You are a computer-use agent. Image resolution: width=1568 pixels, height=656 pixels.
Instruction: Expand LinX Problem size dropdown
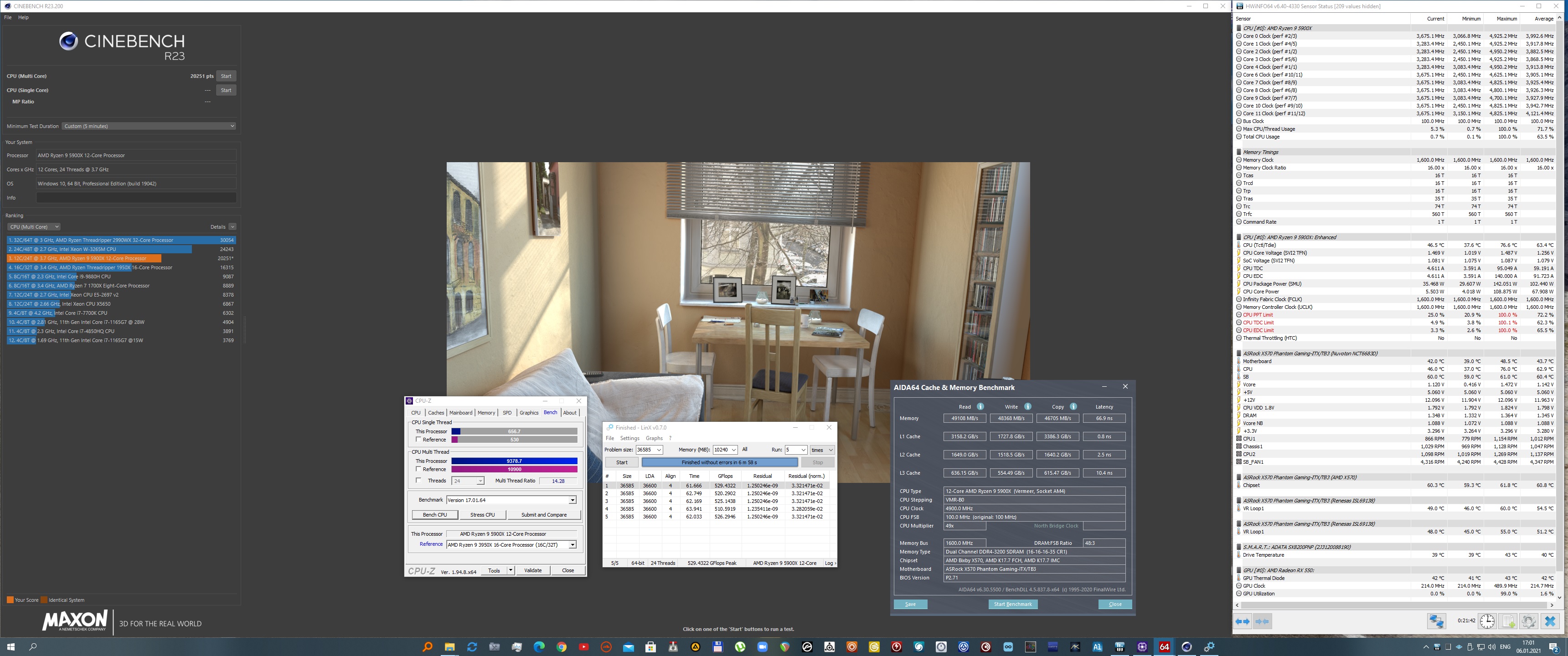point(659,450)
